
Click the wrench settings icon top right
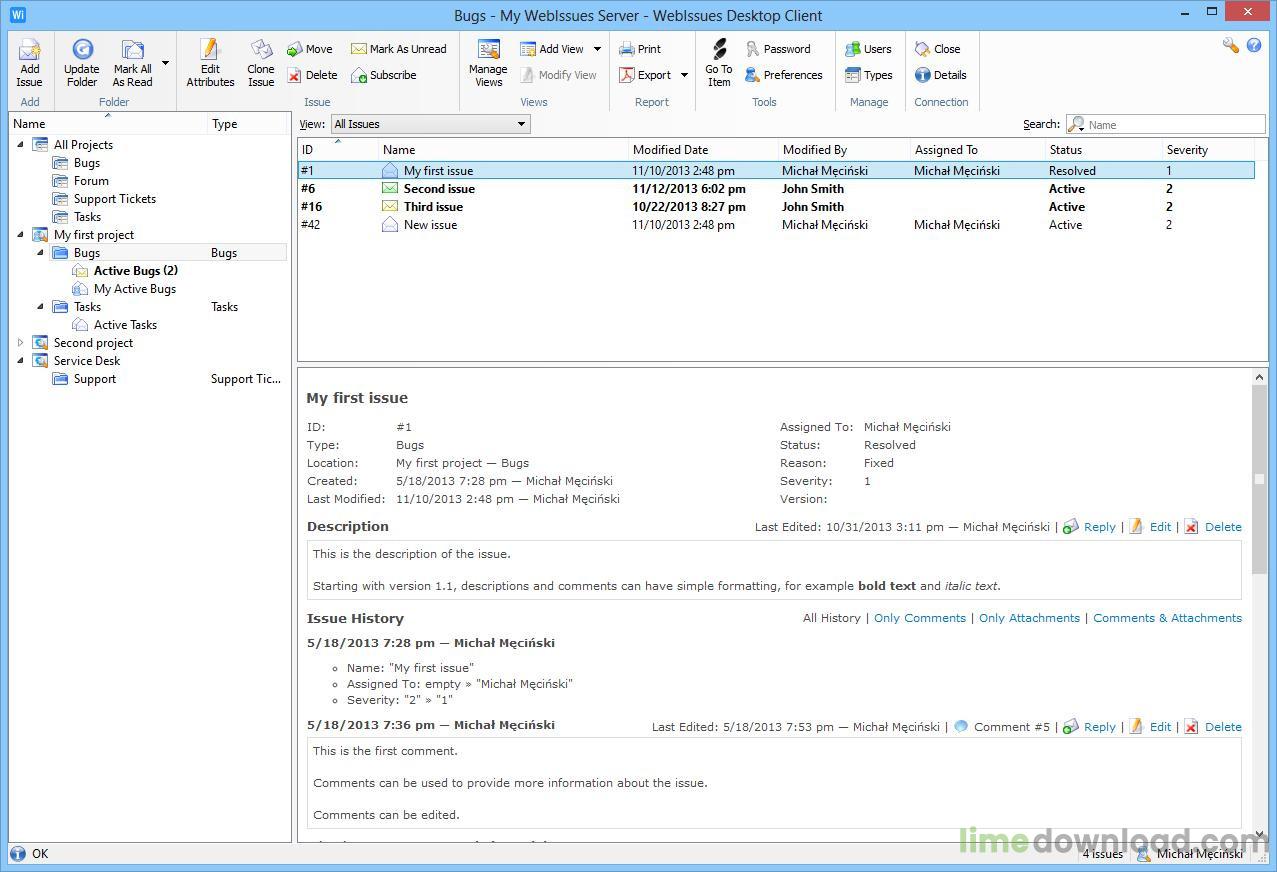coord(1231,46)
